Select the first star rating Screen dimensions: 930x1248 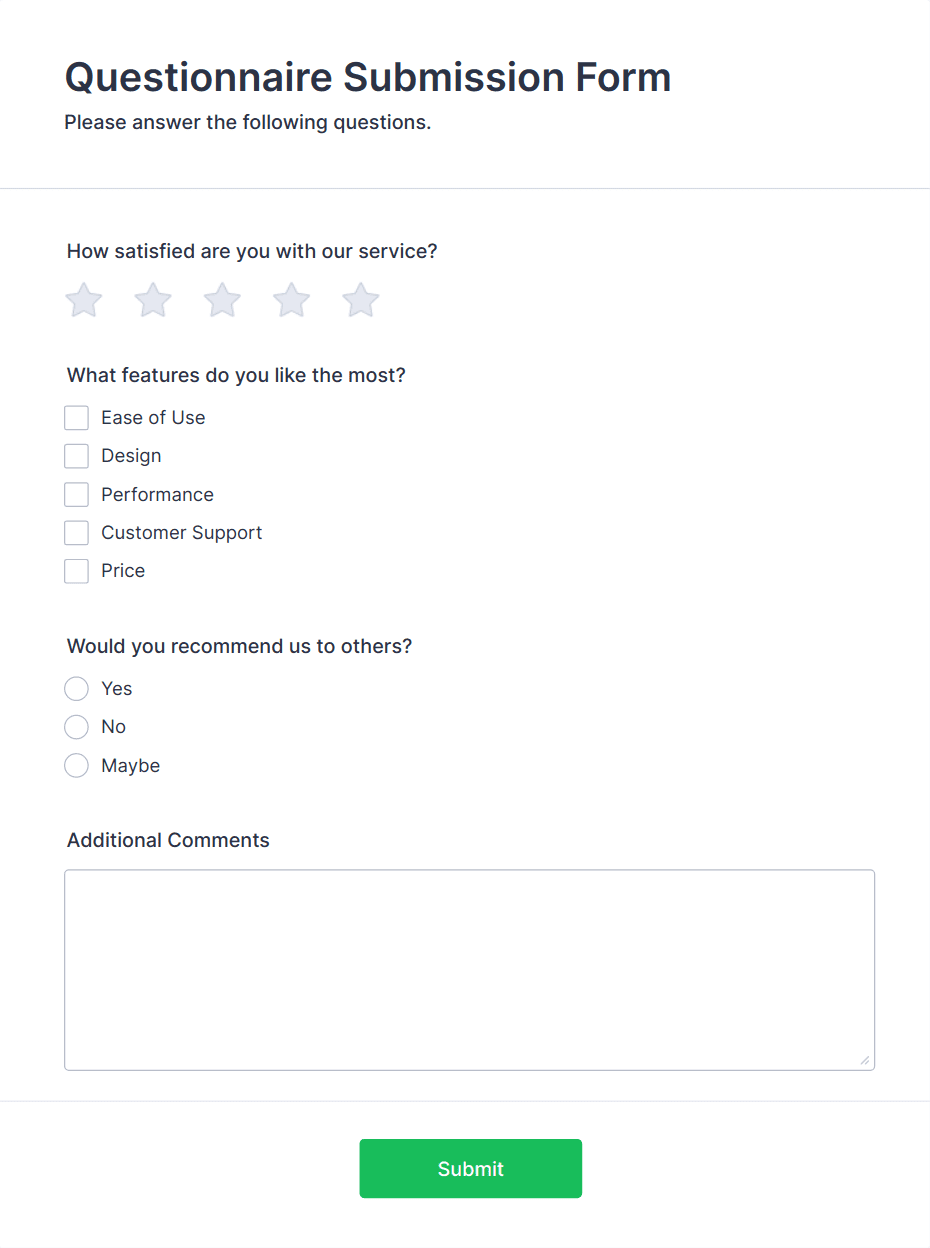[x=83, y=300]
